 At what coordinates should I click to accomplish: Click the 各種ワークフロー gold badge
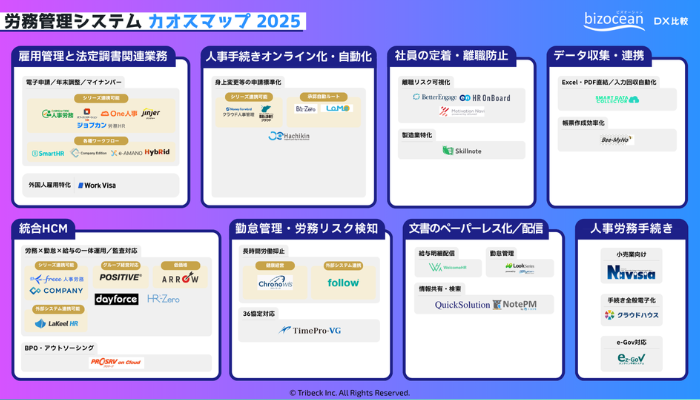pyautogui.click(x=101, y=141)
